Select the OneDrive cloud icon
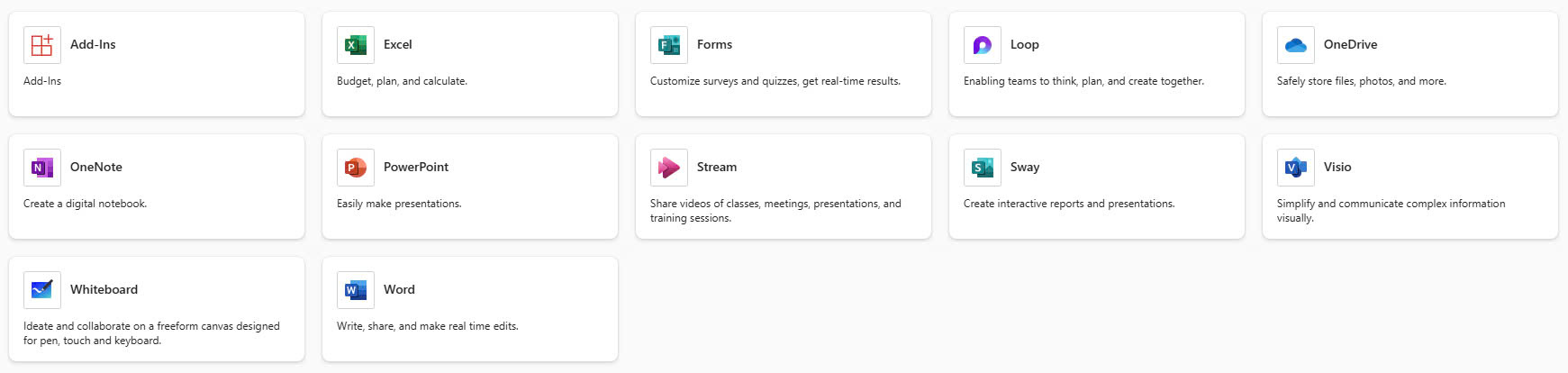 1296,45
